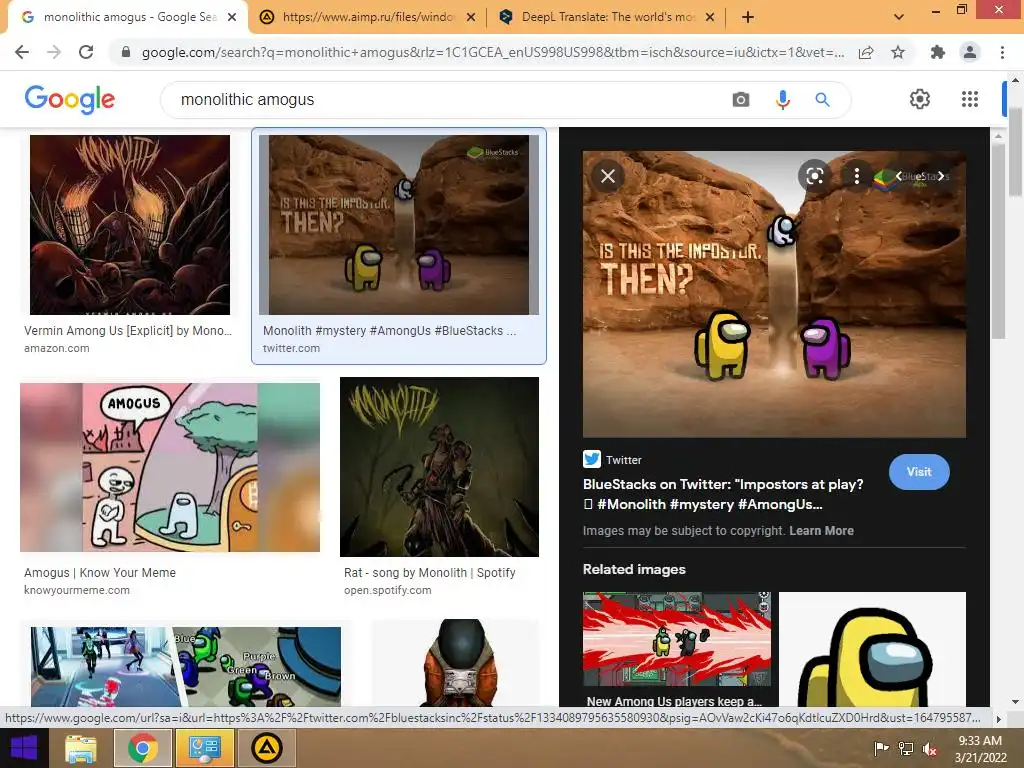Open related yellow crewmate drawing
Screen dimensions: 1024x768
click(x=872, y=649)
